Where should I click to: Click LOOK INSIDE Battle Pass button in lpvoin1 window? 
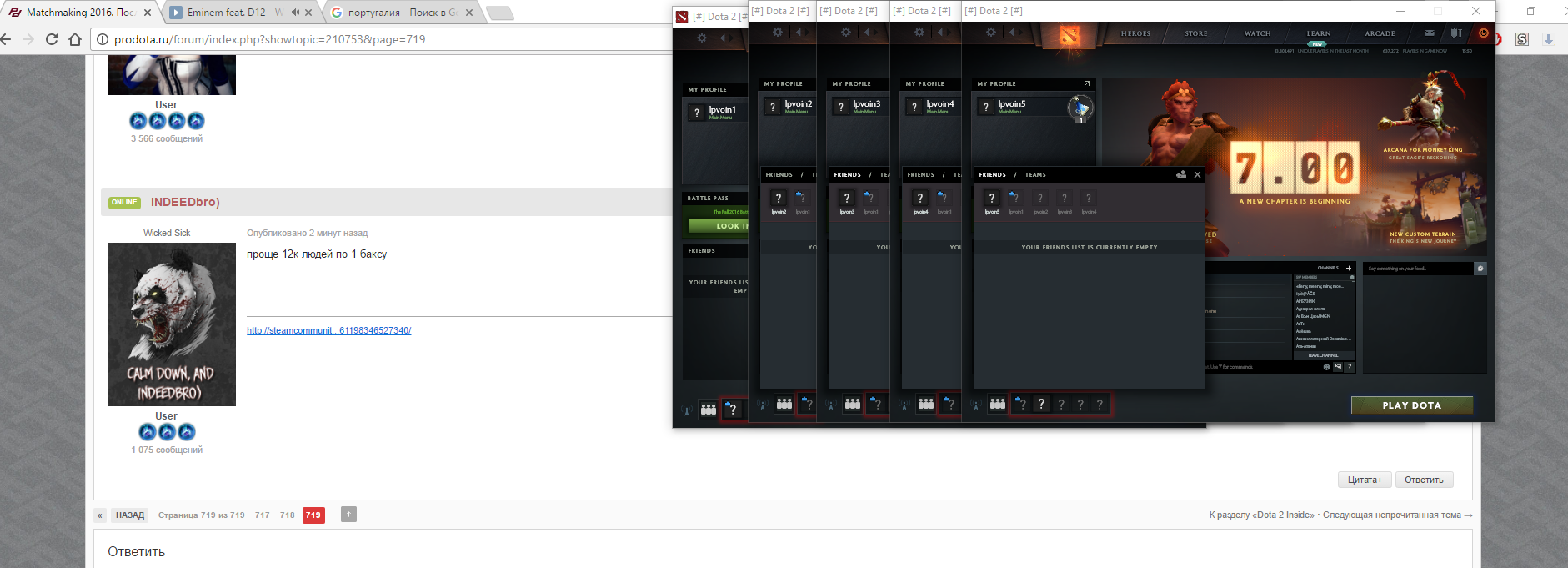[x=718, y=226]
